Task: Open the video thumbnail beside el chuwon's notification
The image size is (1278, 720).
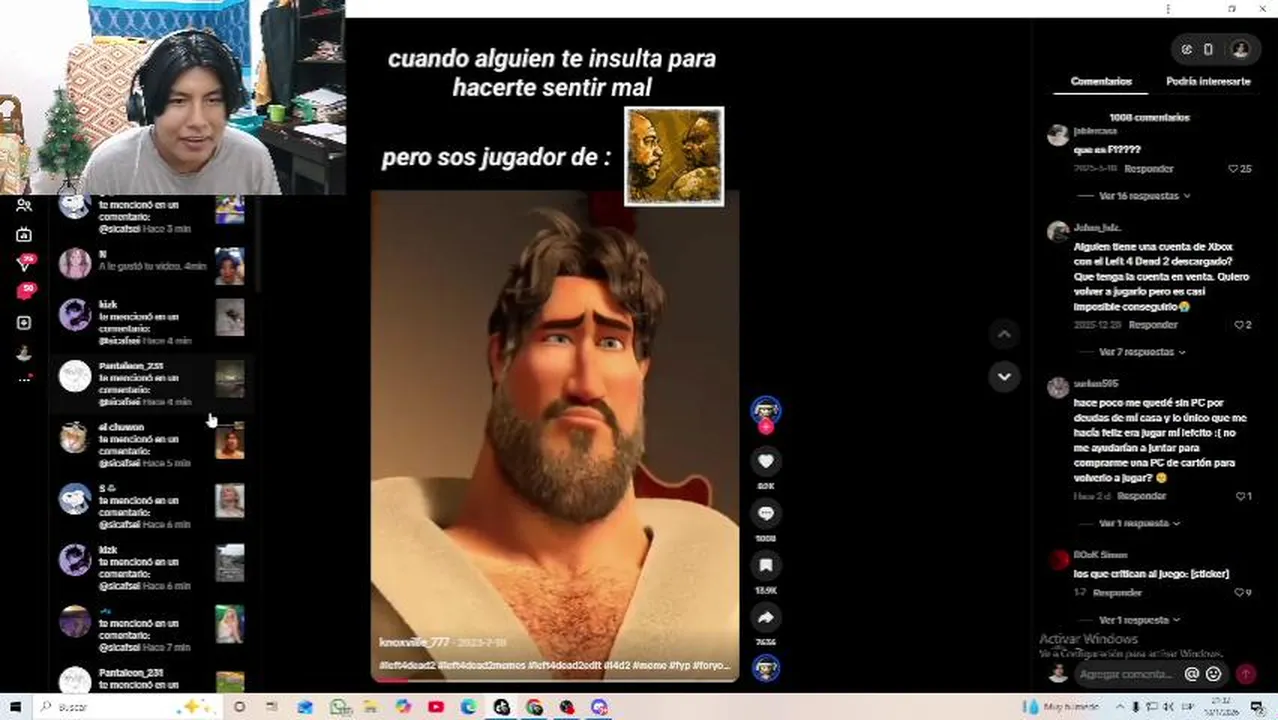Action: pos(230,441)
